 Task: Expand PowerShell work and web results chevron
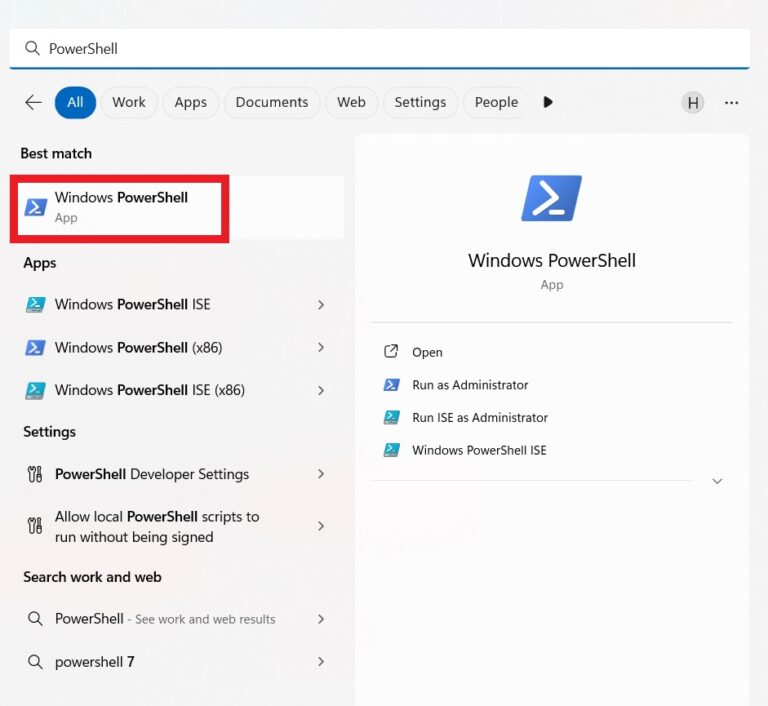coord(321,619)
